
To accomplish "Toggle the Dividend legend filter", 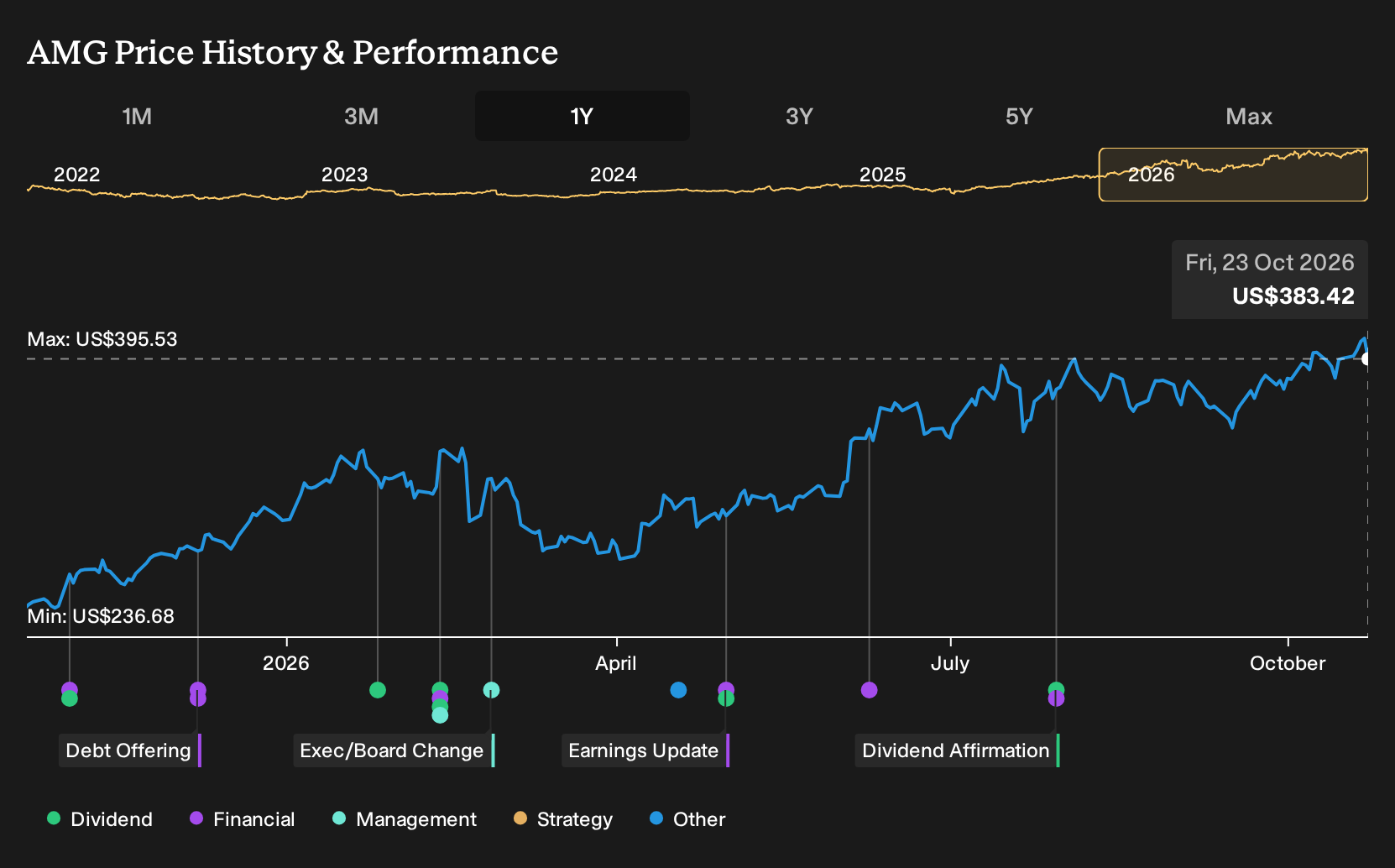I will click(100, 819).
